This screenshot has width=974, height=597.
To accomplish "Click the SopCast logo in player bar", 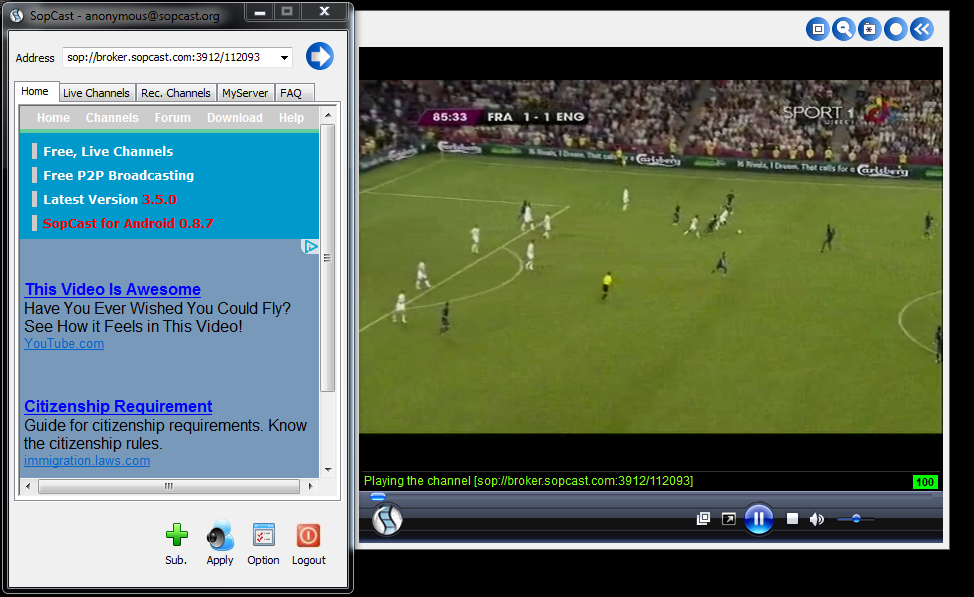I will 387,519.
